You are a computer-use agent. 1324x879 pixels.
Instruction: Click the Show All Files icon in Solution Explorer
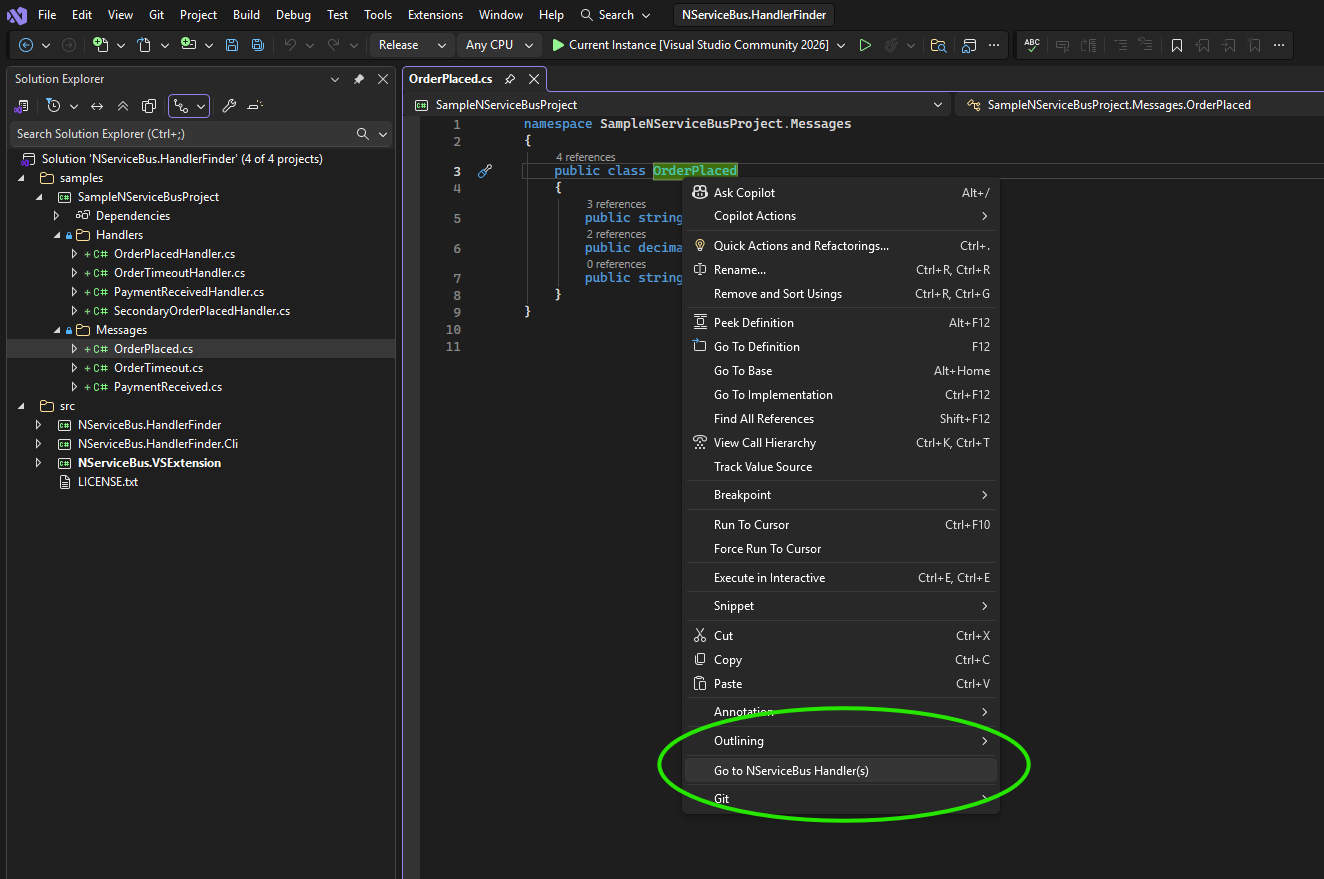[149, 106]
